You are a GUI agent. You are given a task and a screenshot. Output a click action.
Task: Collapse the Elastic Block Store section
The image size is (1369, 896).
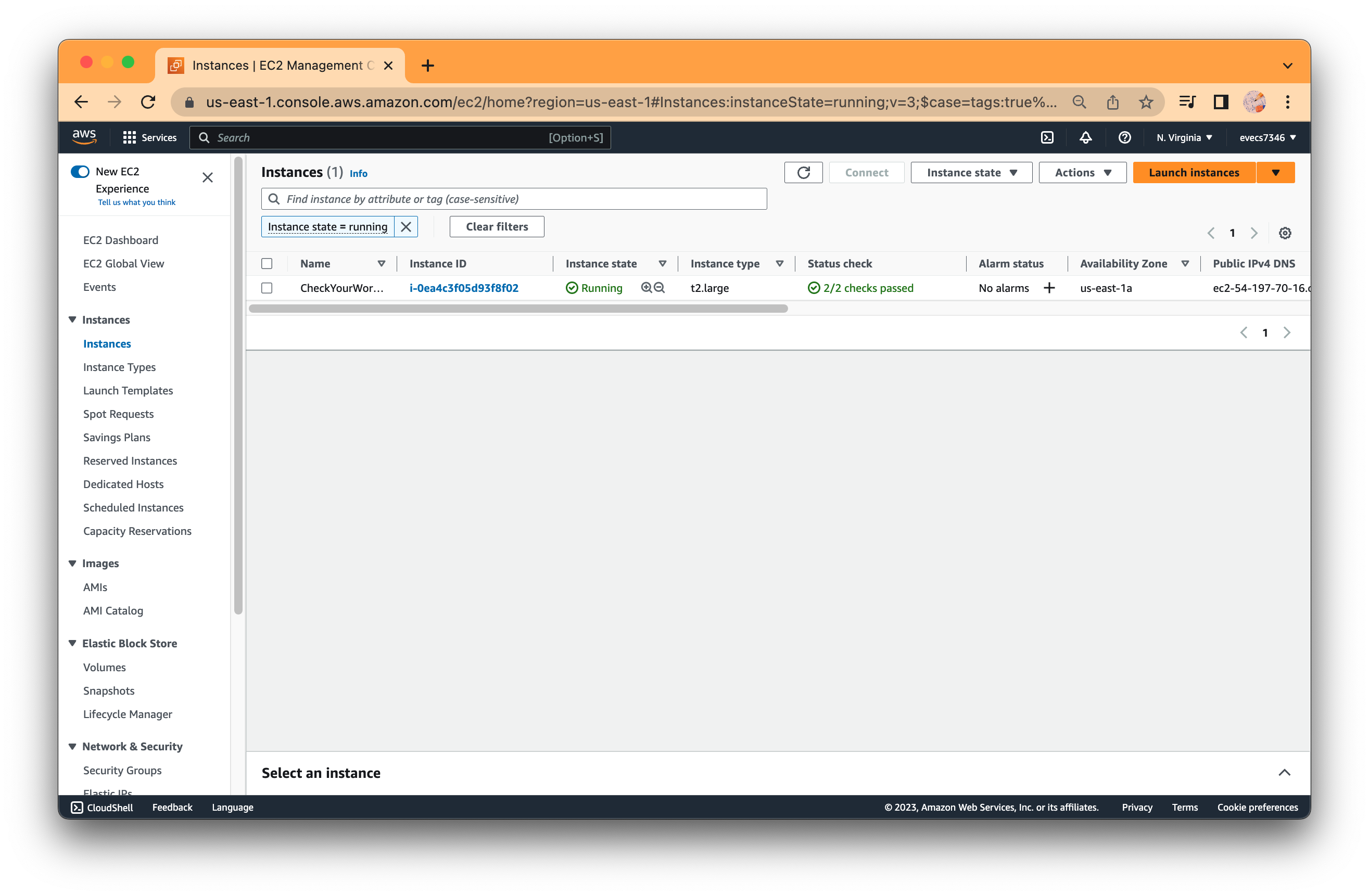coord(72,643)
